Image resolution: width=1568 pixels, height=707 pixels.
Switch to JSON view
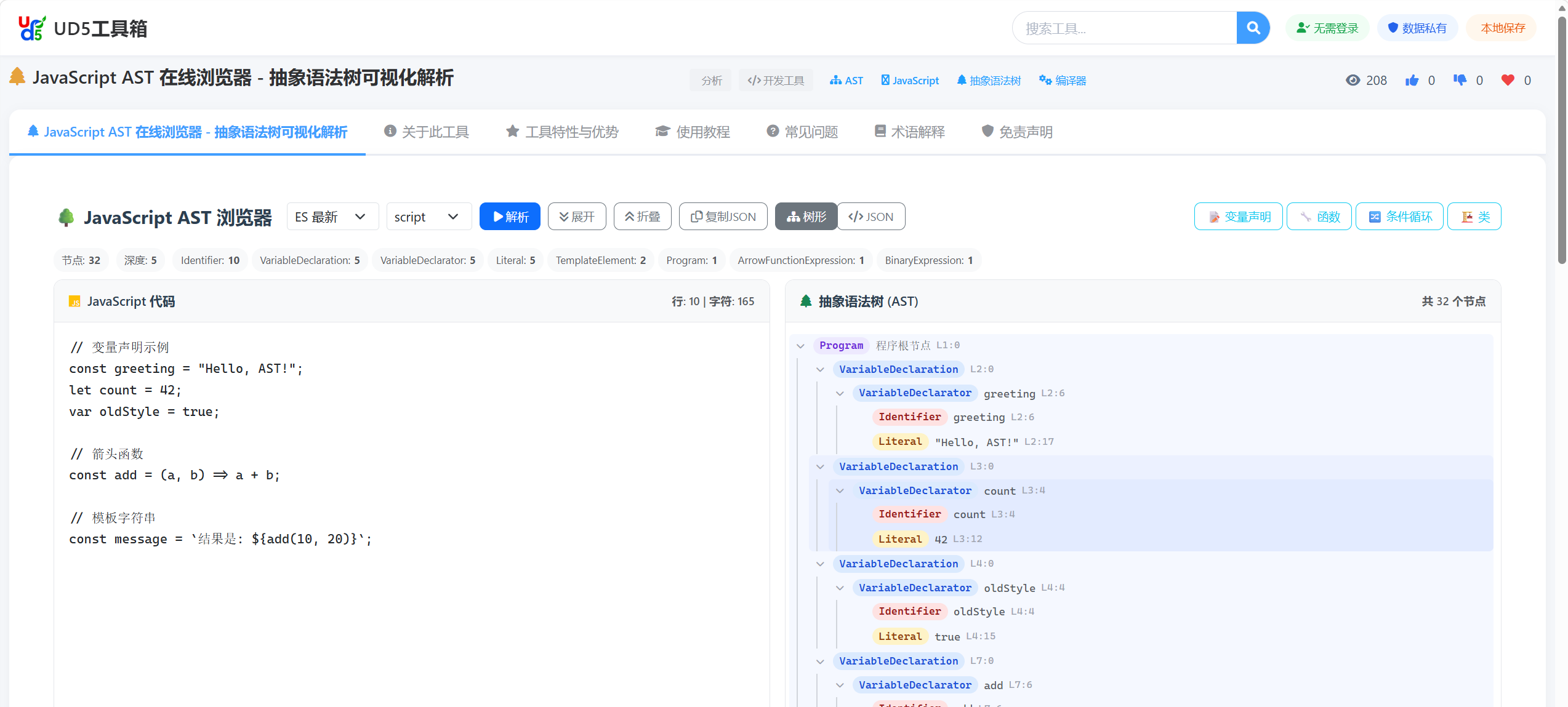coord(871,217)
